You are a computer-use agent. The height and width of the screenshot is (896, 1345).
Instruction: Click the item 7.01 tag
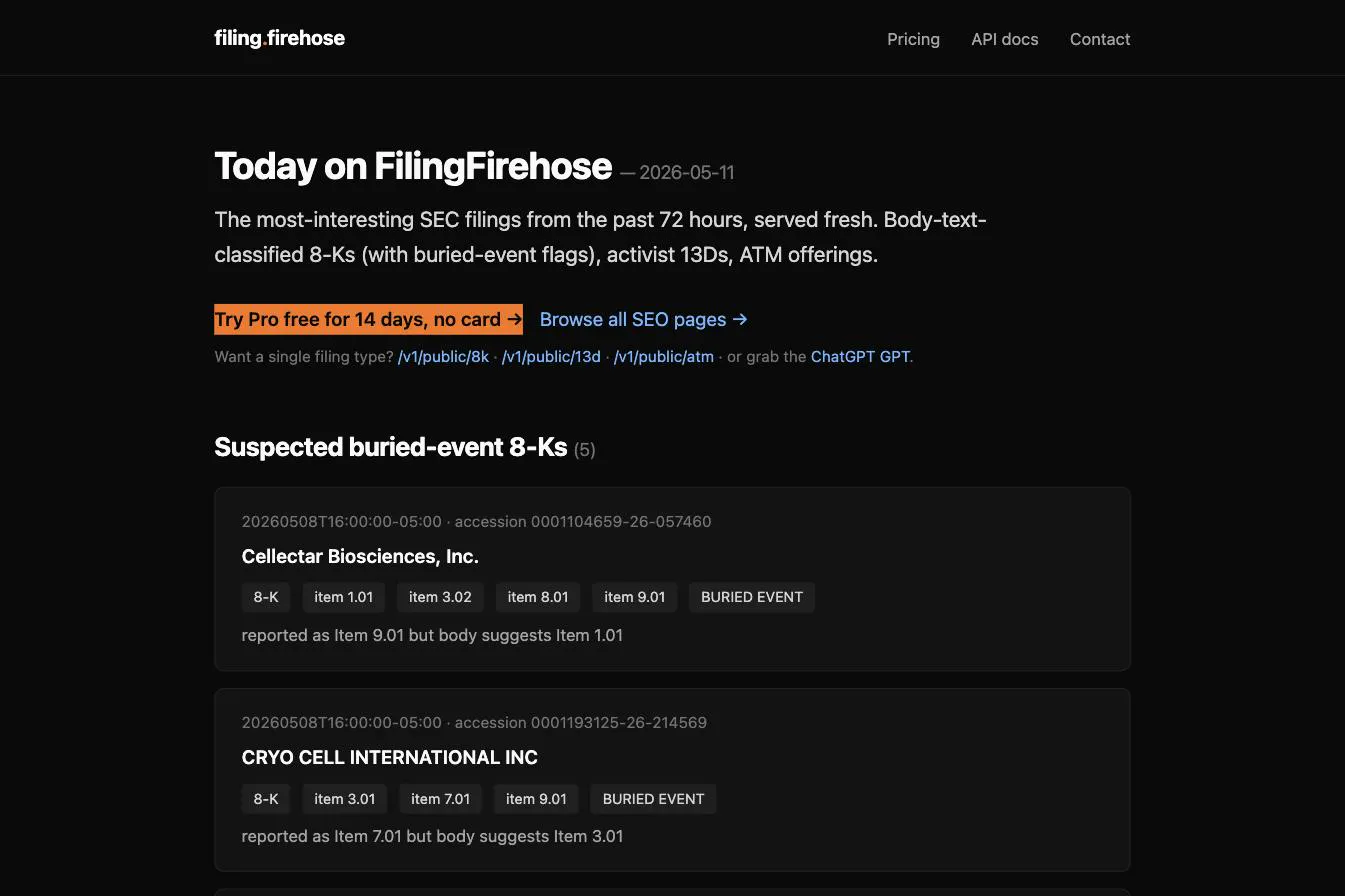point(440,799)
